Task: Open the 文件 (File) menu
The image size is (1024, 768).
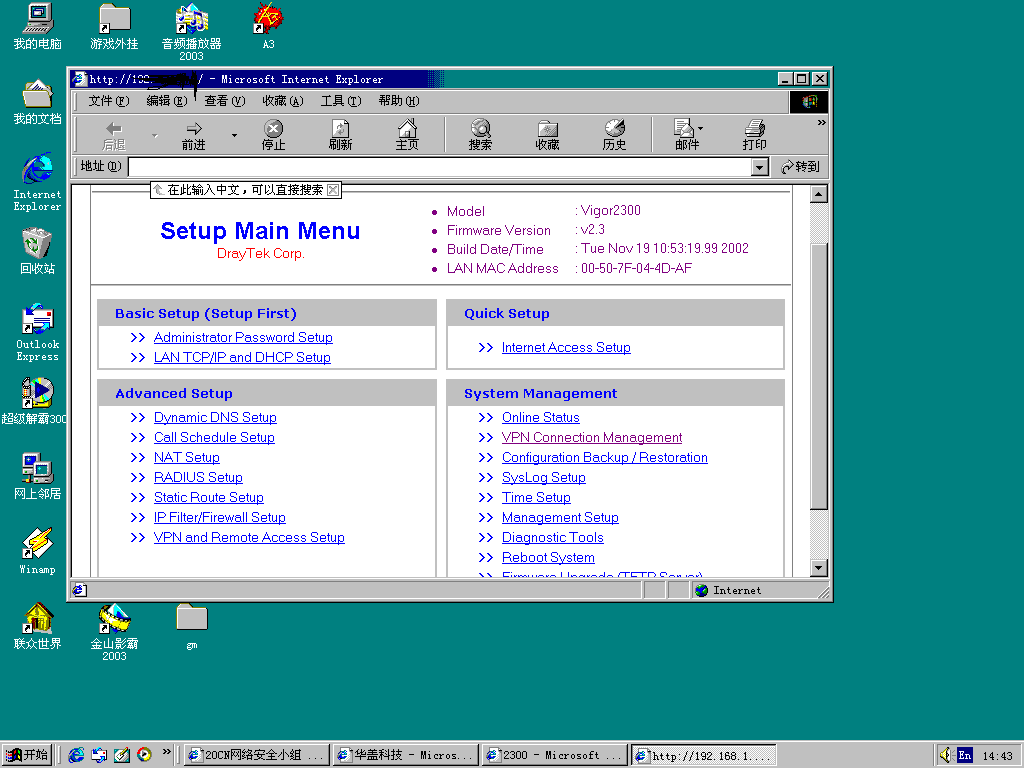Action: 108,101
